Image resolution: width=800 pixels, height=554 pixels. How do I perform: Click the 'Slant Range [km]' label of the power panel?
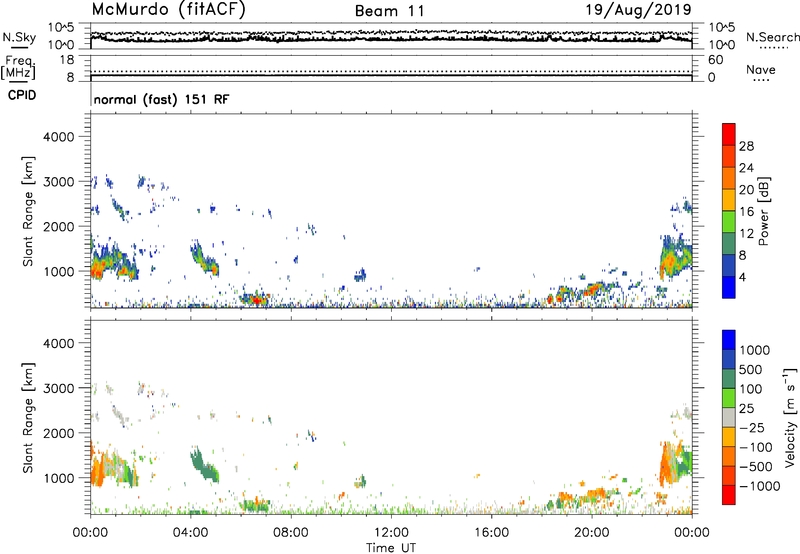(28, 211)
